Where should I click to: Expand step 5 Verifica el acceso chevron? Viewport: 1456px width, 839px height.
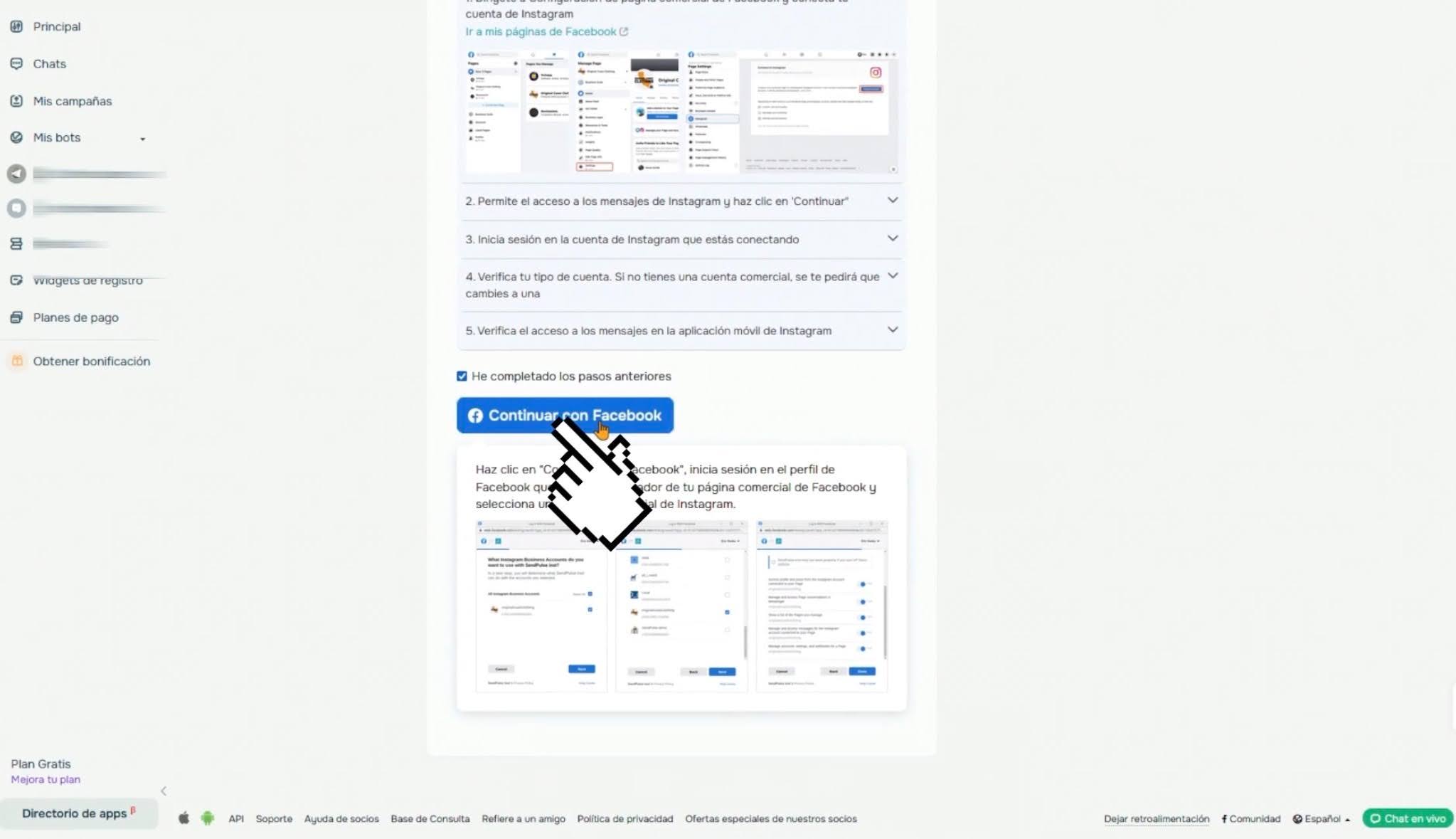point(893,329)
